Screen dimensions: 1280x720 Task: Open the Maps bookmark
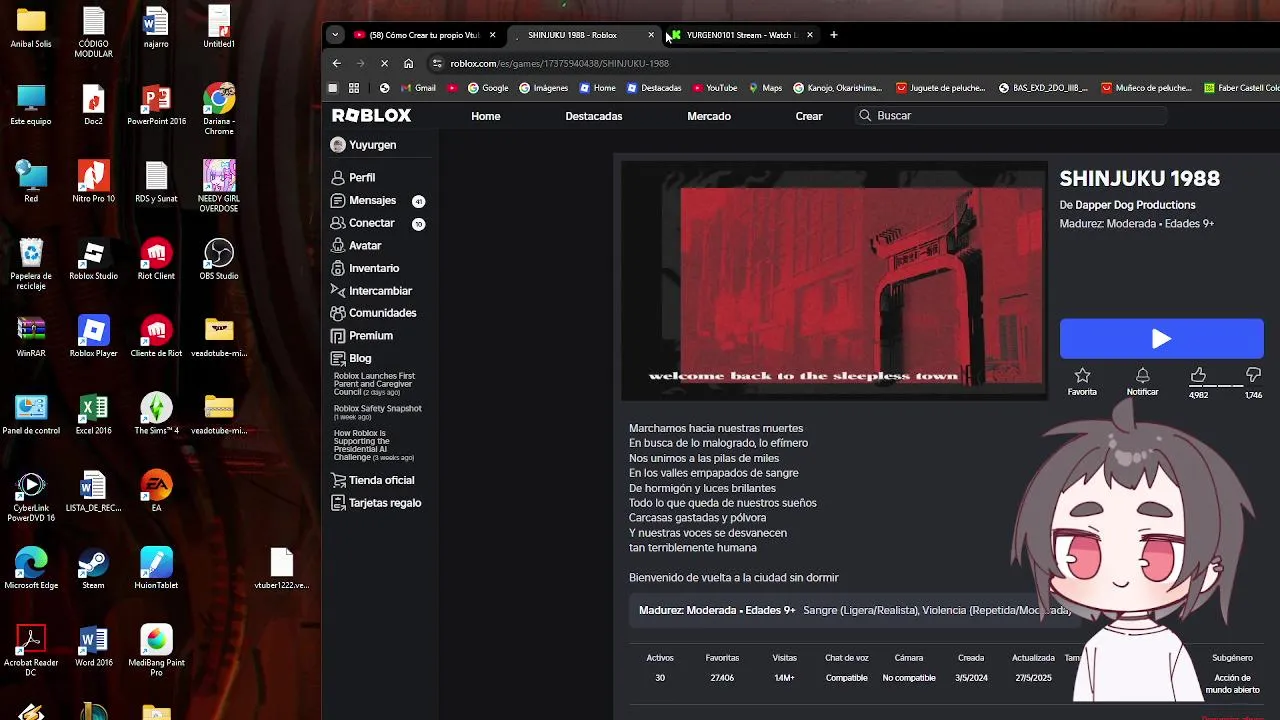click(764, 88)
